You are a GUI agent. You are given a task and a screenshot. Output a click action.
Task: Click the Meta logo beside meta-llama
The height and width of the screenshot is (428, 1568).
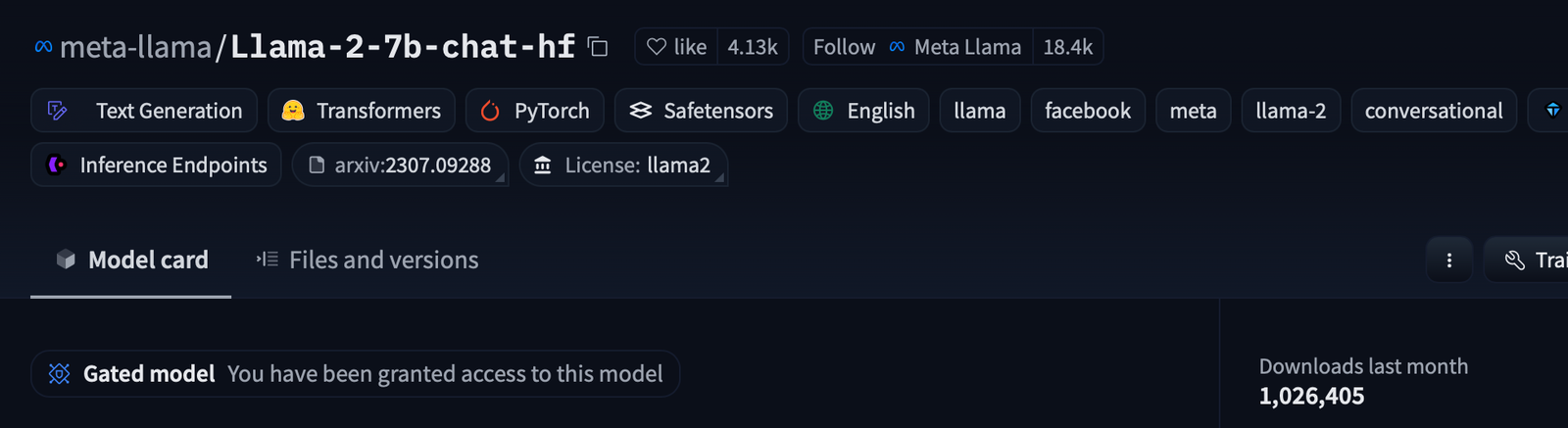pos(43,47)
